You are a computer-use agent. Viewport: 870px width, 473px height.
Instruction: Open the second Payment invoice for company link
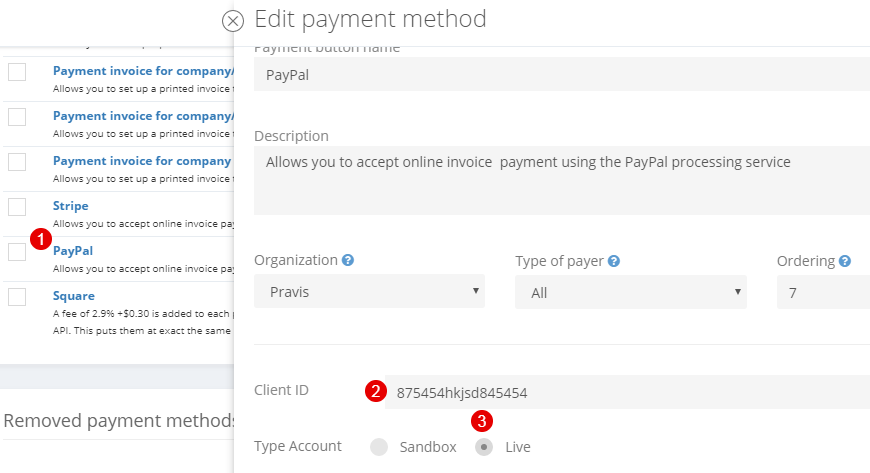click(143, 116)
